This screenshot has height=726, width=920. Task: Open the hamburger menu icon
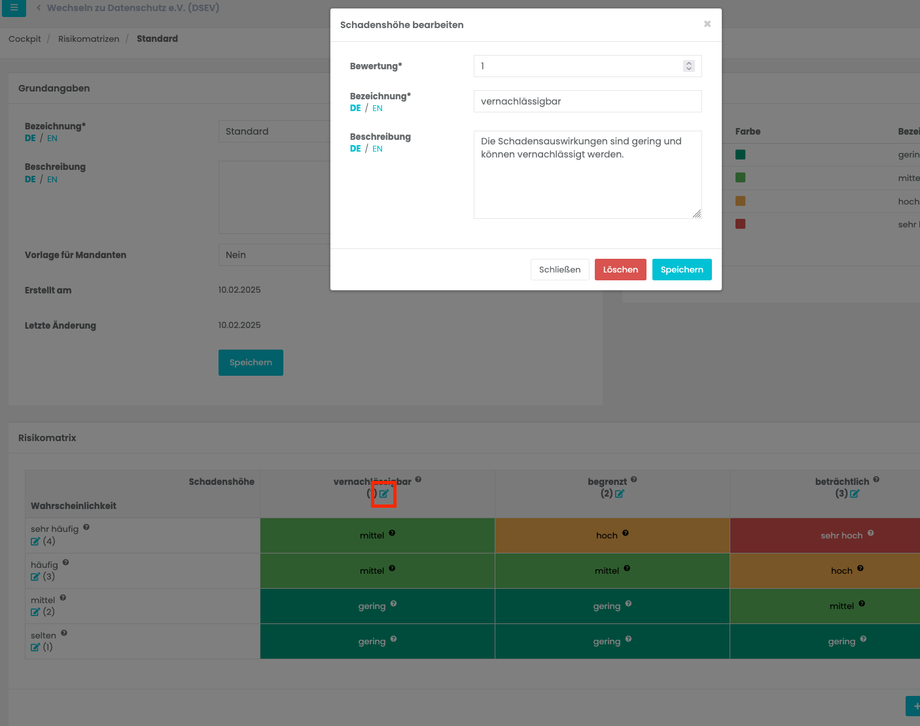pos(13,8)
